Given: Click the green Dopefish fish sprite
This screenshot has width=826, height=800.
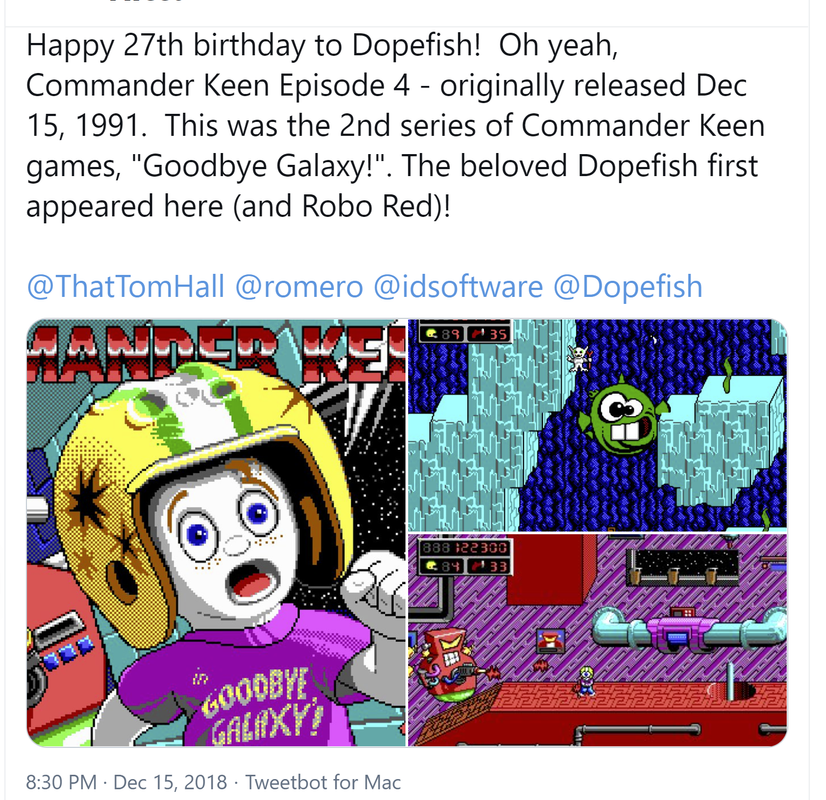Looking at the screenshot, I should (623, 415).
